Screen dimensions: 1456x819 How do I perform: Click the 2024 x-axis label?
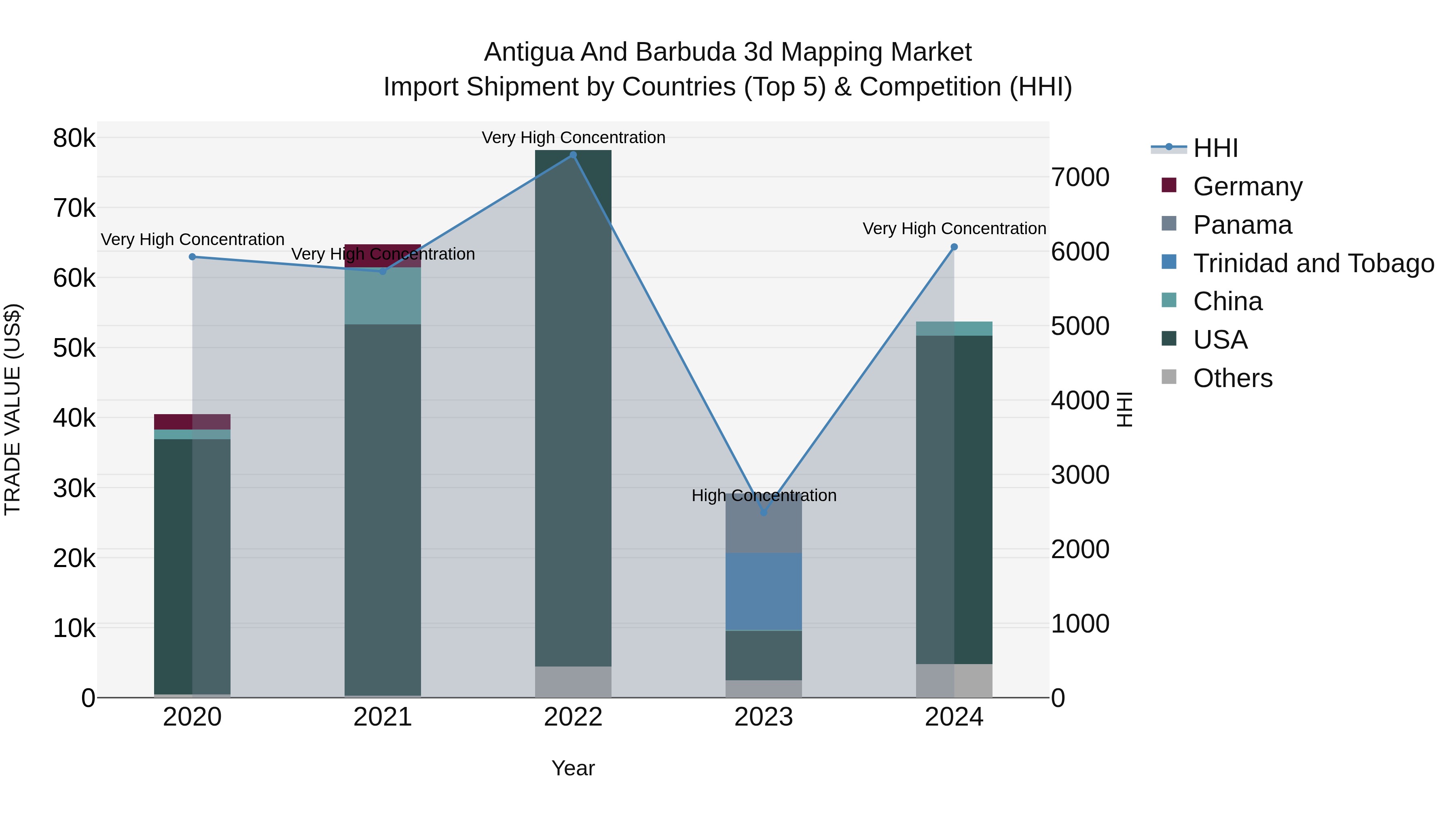coord(954,717)
